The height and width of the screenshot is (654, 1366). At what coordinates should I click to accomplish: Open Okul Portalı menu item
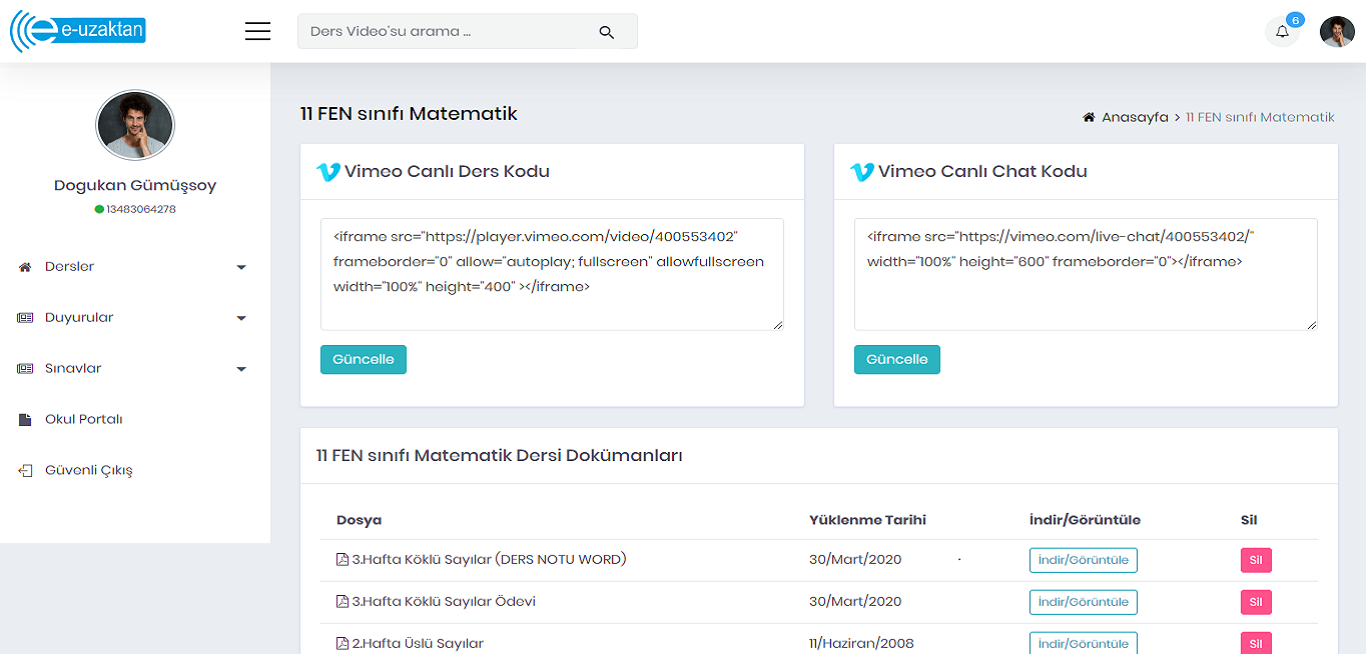click(x=84, y=420)
